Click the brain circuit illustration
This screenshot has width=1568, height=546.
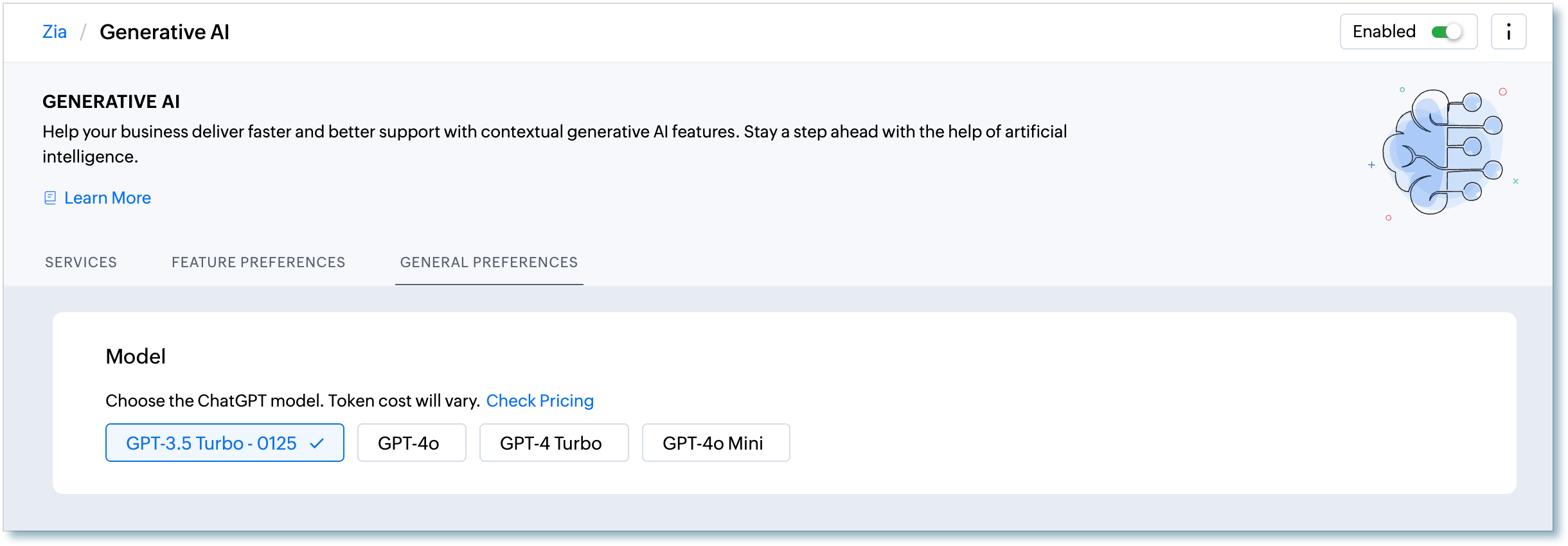tap(1443, 152)
